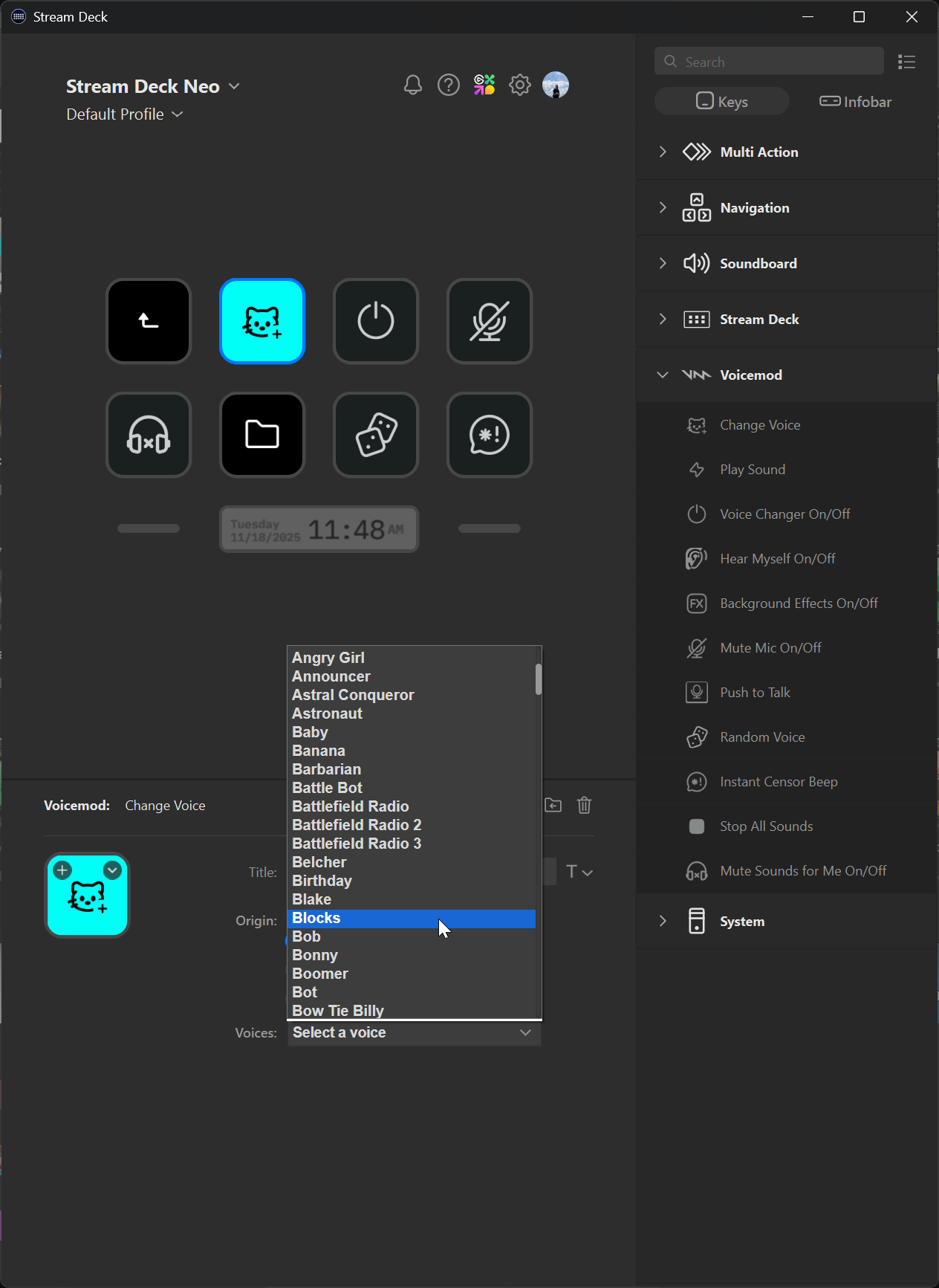This screenshot has height=1288, width=939.
Task: Select the censor beep key on deck
Action: [x=490, y=435]
